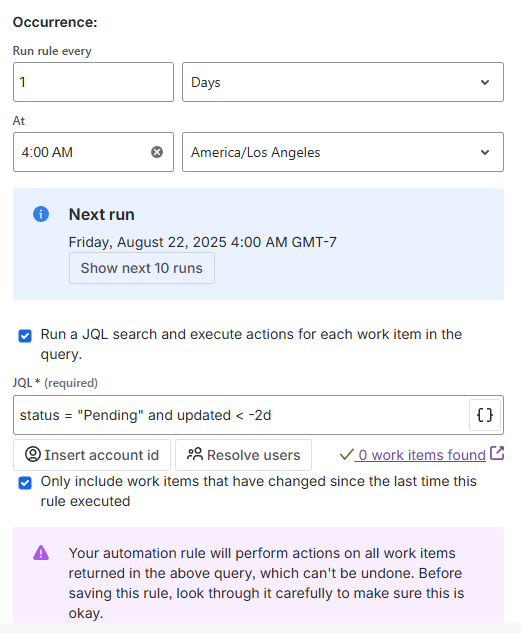Uncheck Run a JQL search checkbox

click(x=25, y=335)
